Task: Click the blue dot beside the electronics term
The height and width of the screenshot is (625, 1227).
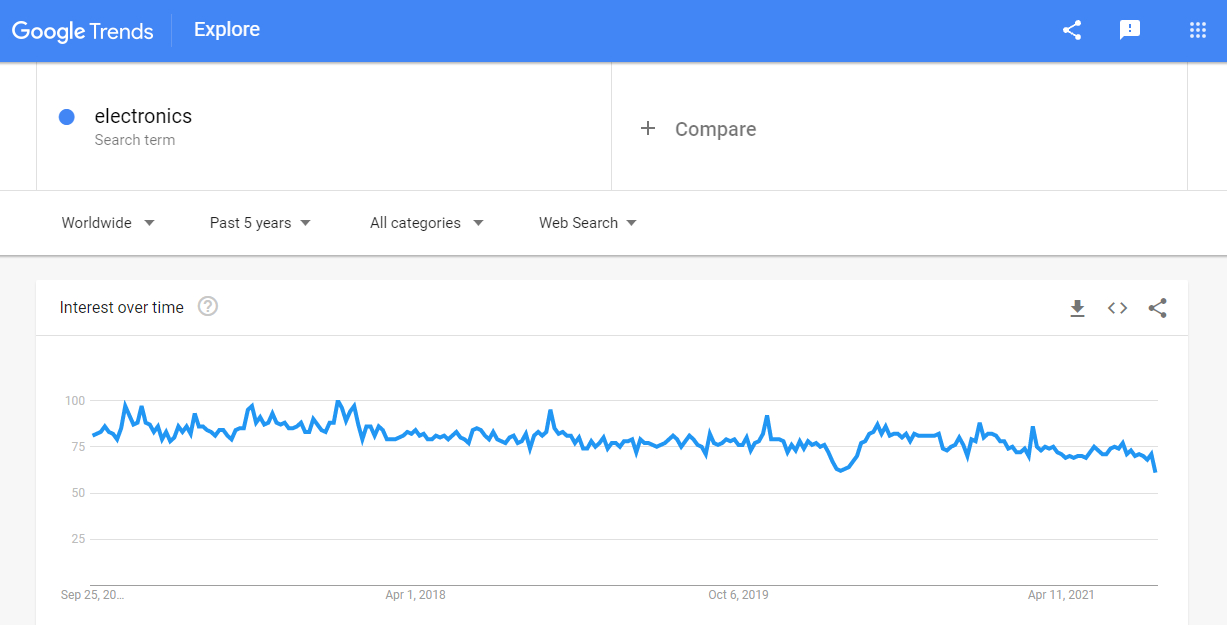Action: click(x=66, y=117)
